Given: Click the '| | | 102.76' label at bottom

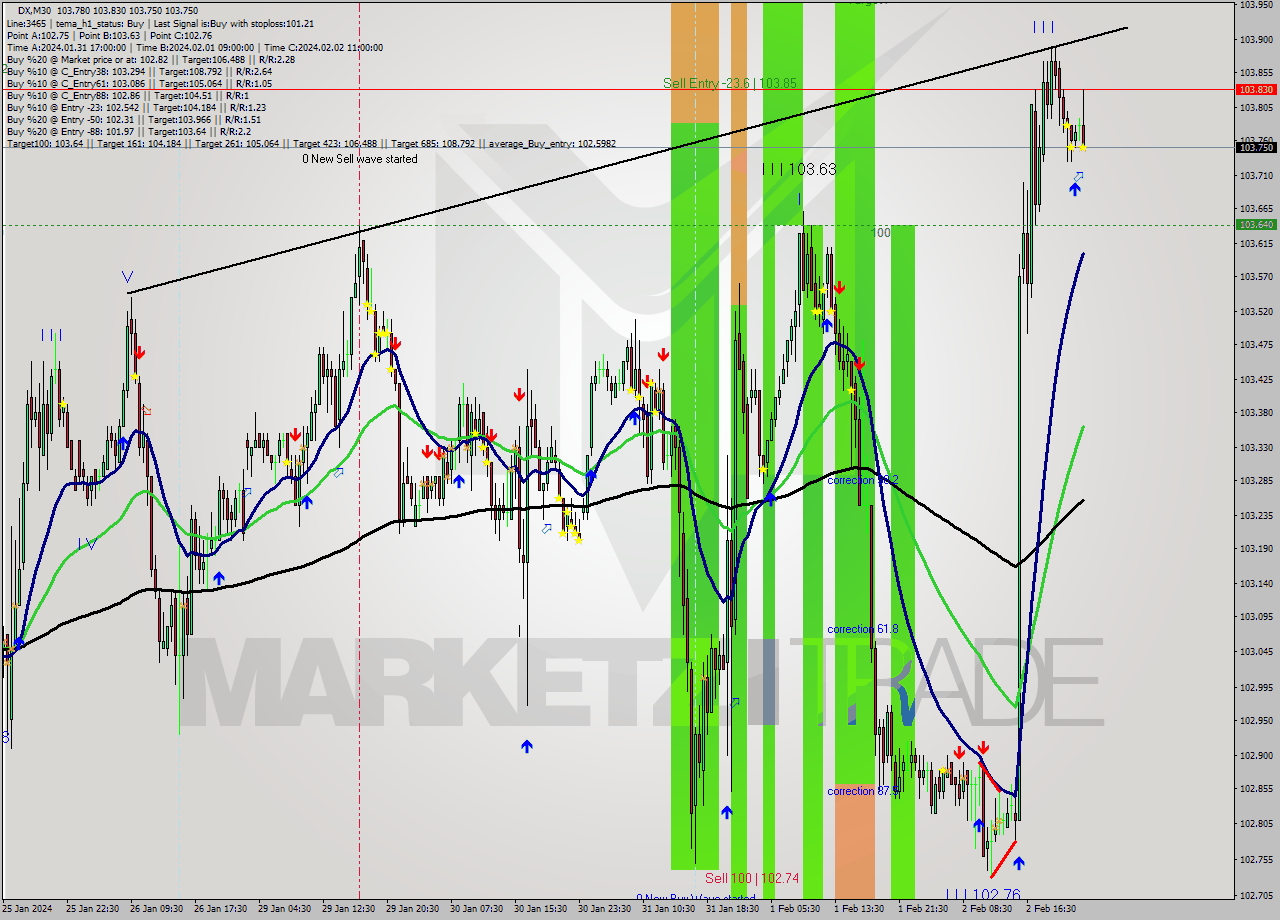Looking at the screenshot, I should [983, 894].
